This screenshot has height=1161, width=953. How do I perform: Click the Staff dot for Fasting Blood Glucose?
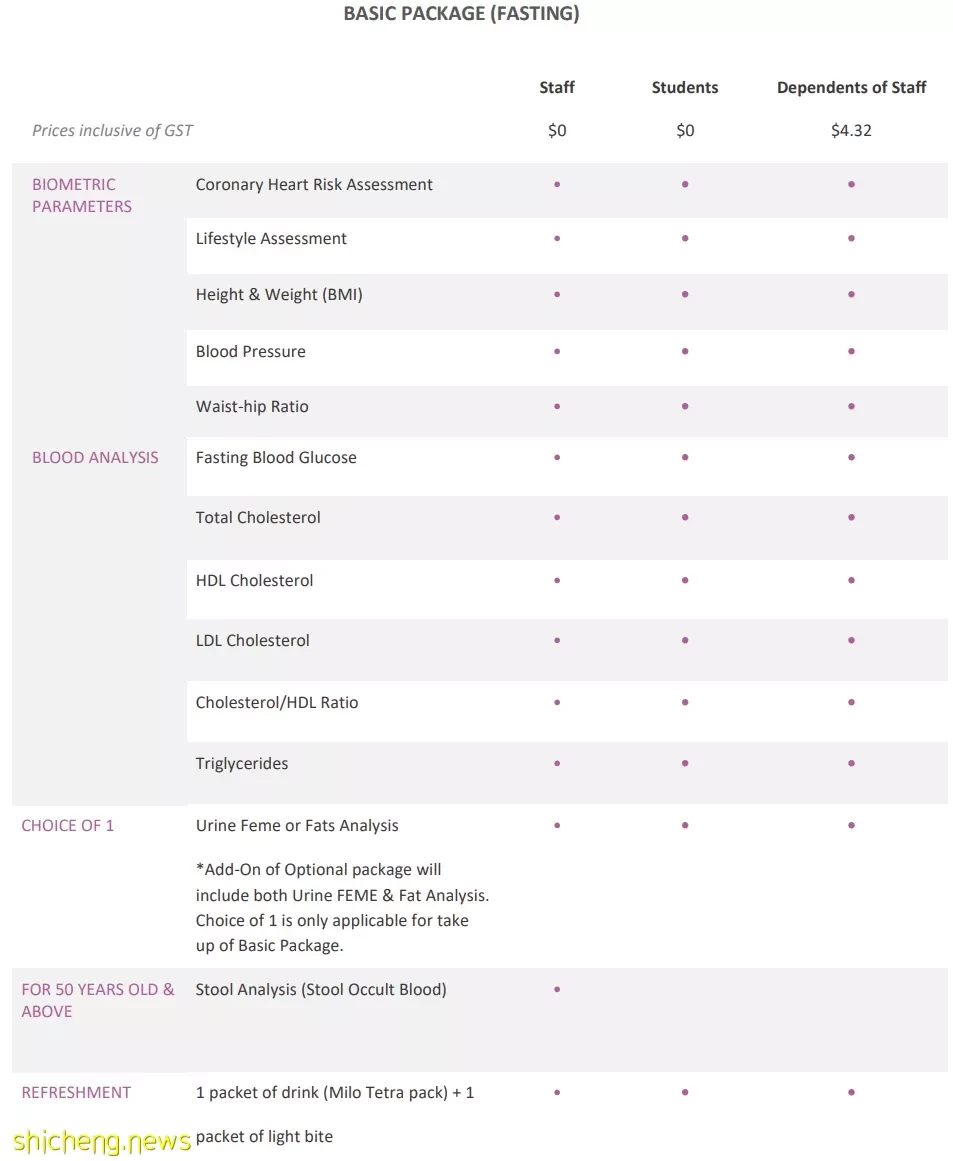[557, 458]
